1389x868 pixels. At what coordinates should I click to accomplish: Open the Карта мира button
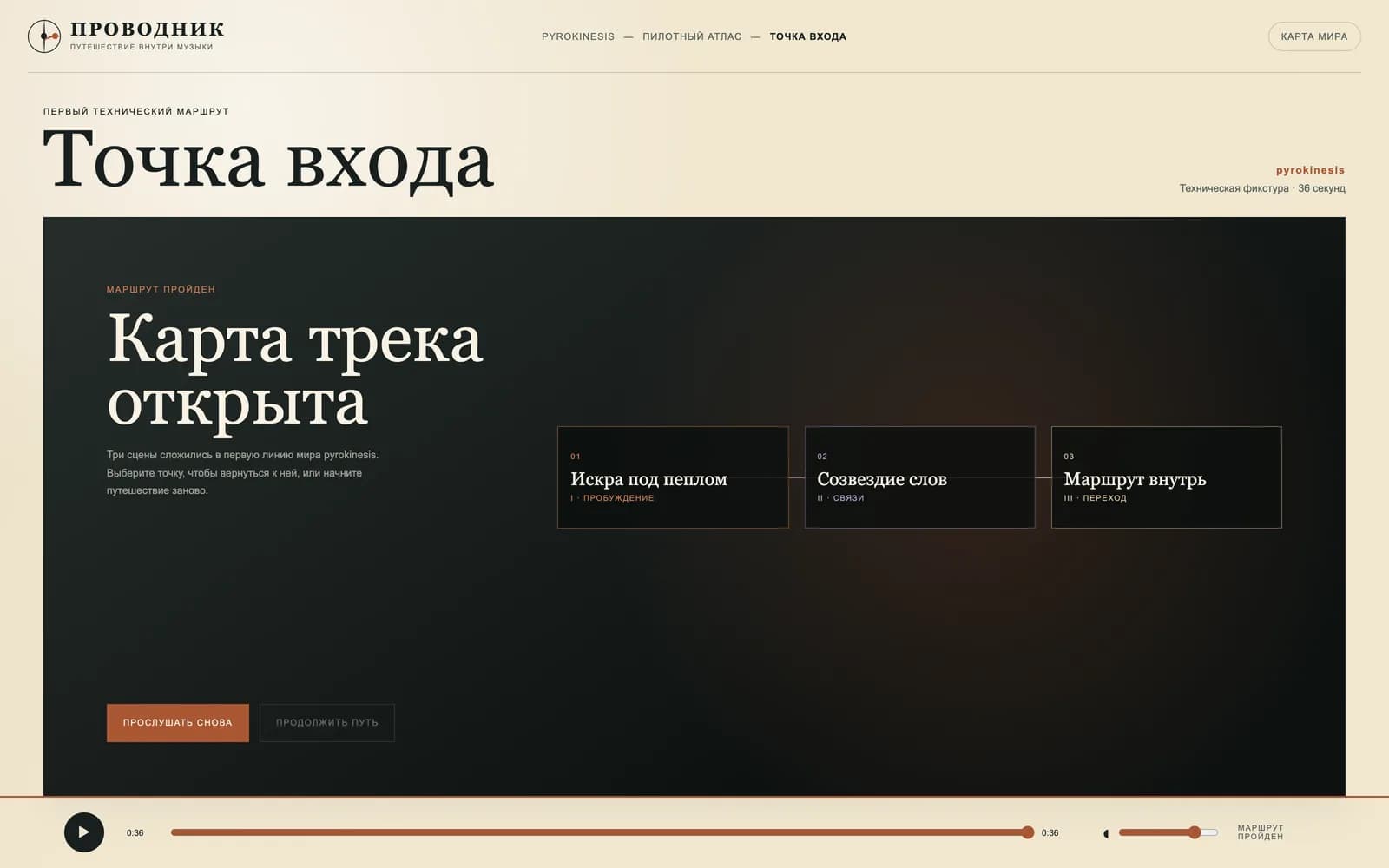[1314, 36]
